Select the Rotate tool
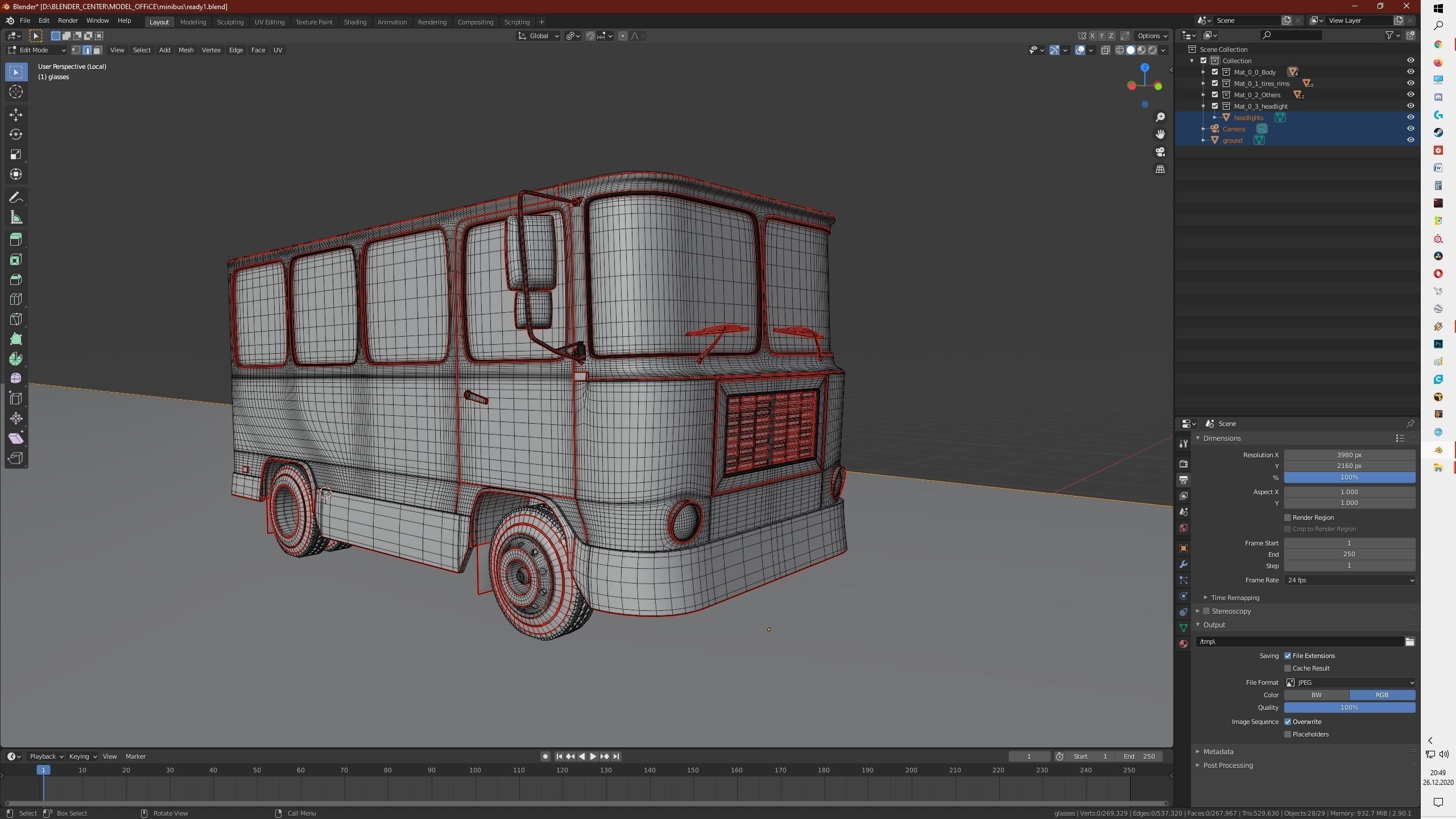The width and height of the screenshot is (1456, 819). (x=16, y=134)
